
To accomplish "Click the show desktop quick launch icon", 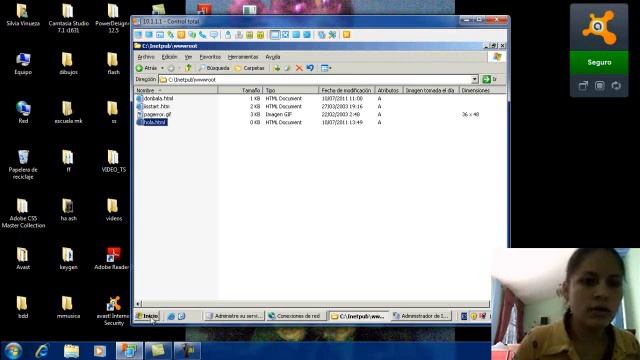I will click(182, 316).
